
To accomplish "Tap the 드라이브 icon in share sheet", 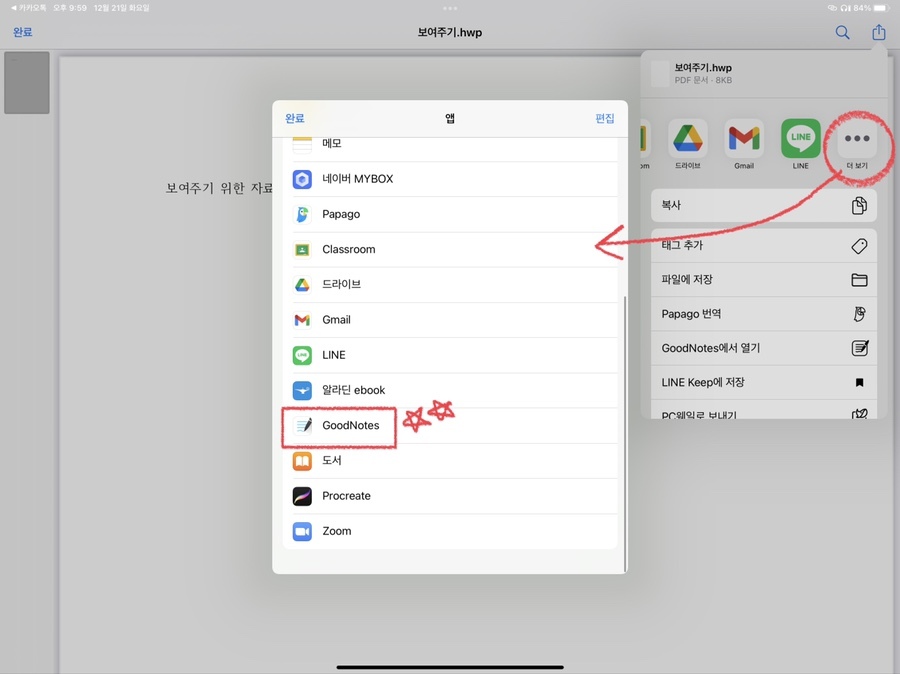I will point(688,138).
